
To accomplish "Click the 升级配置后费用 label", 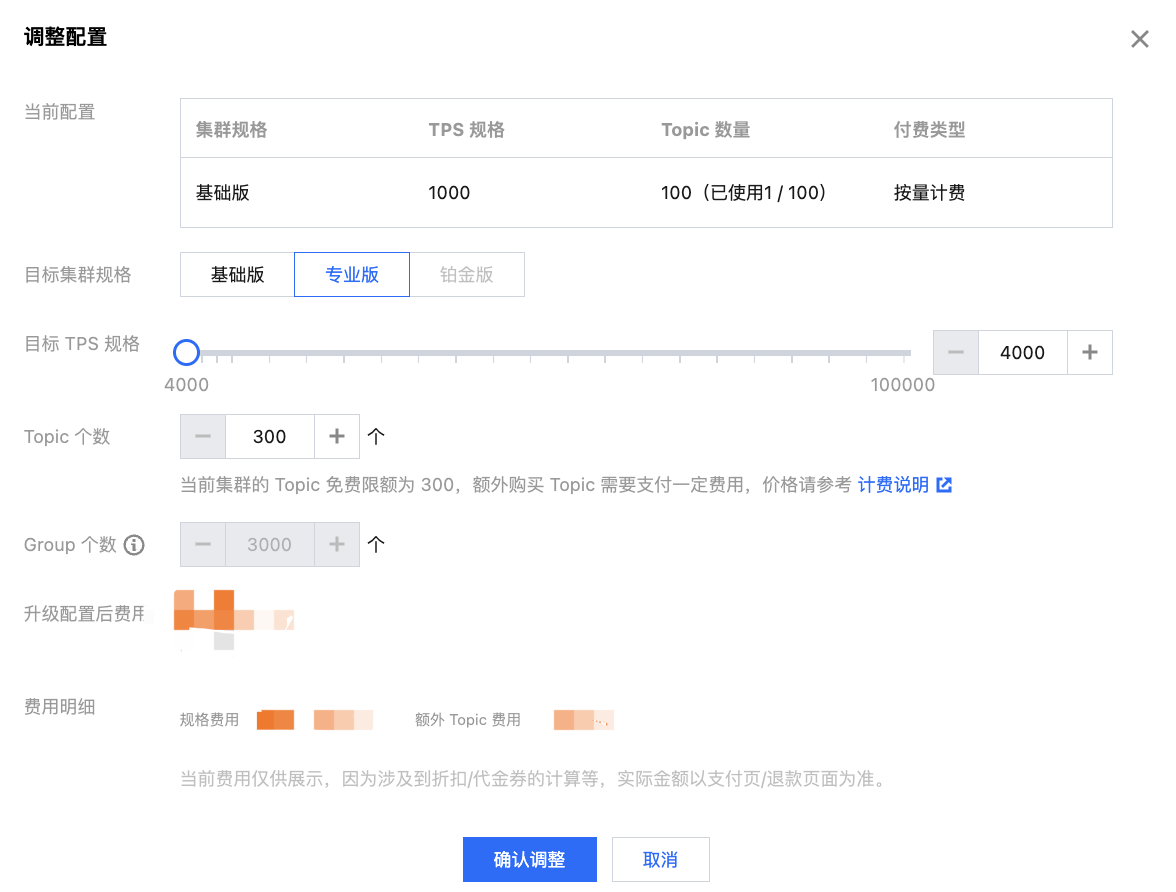I will click(x=85, y=614).
